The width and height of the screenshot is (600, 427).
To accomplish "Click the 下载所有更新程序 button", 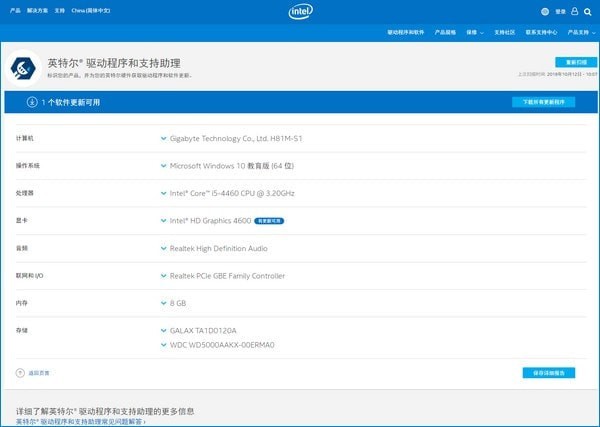I will tap(543, 102).
